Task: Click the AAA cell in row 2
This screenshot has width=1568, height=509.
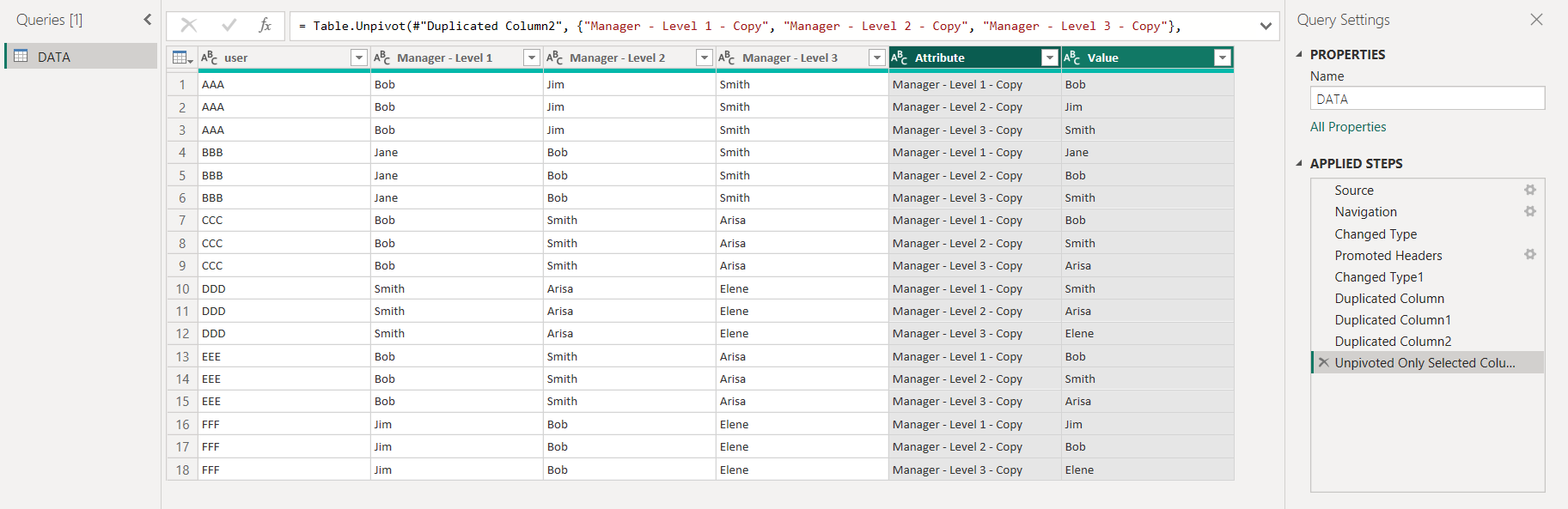Action: point(284,107)
